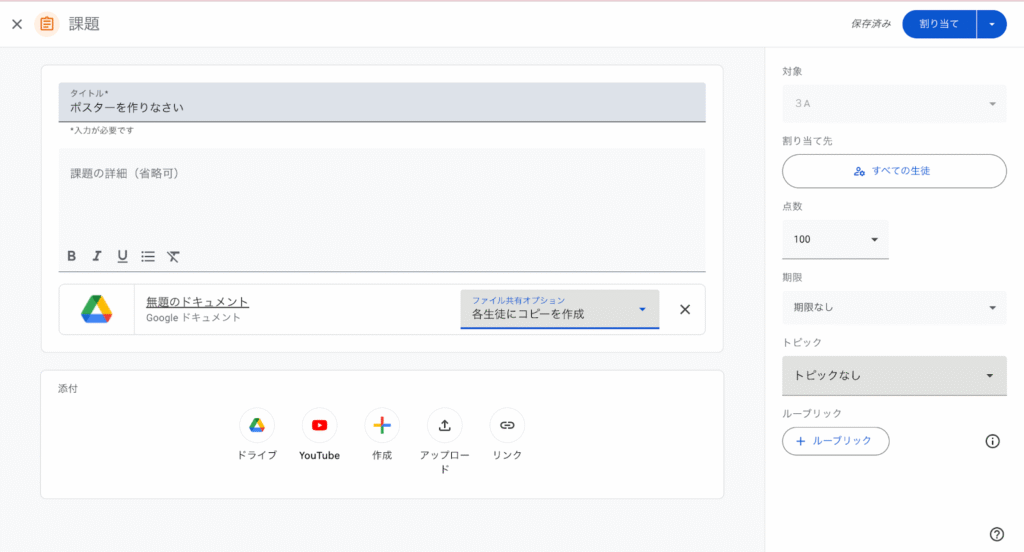Open the 無題のドキュメント document link
The image size is (1024, 552).
pyautogui.click(x=197, y=302)
